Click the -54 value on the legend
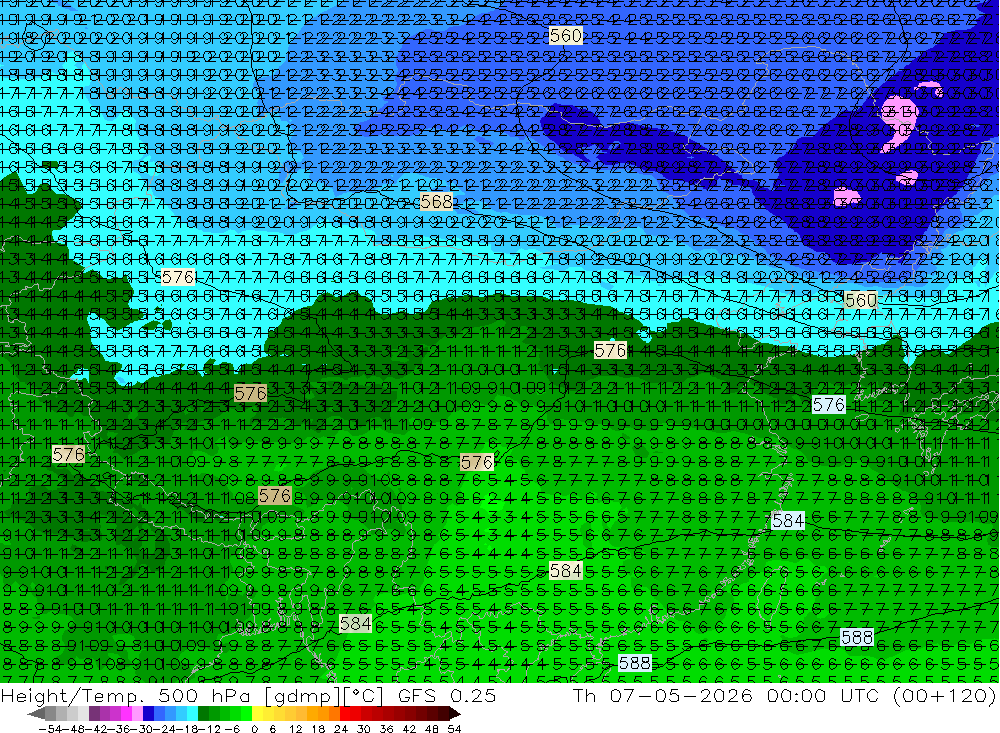 coord(50,729)
